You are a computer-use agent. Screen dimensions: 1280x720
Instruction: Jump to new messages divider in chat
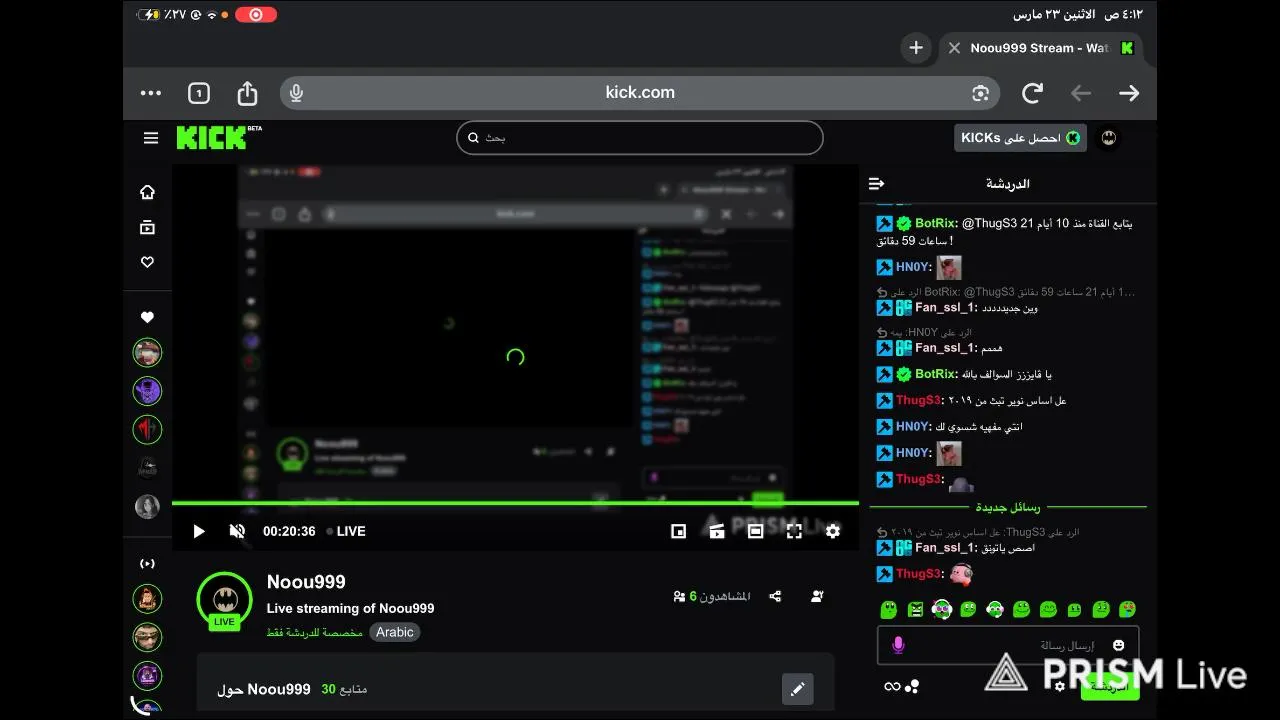tap(1008, 507)
